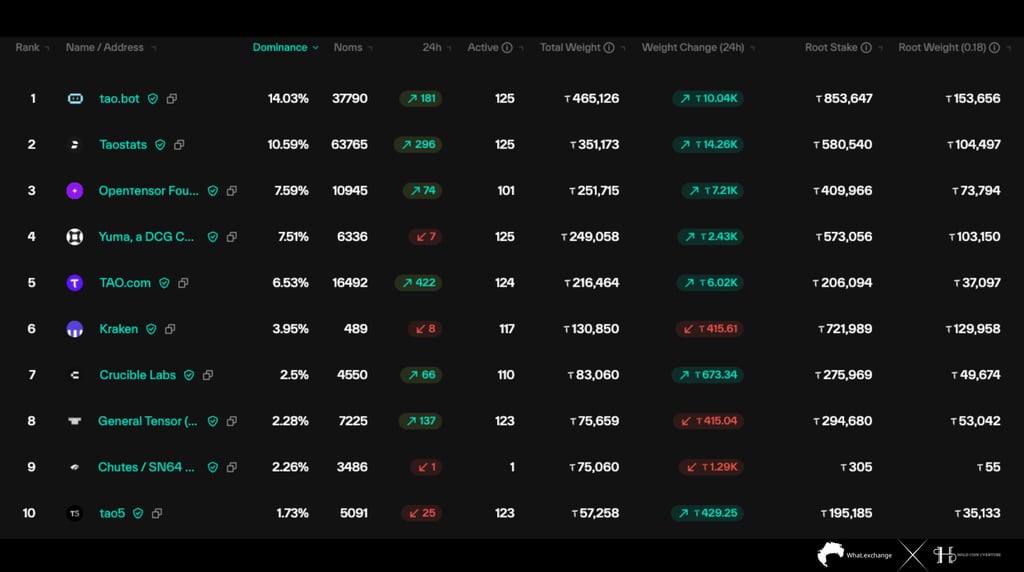1024x572 pixels.
Task: Click the TAO.com verified shield badge
Action: click(164, 283)
